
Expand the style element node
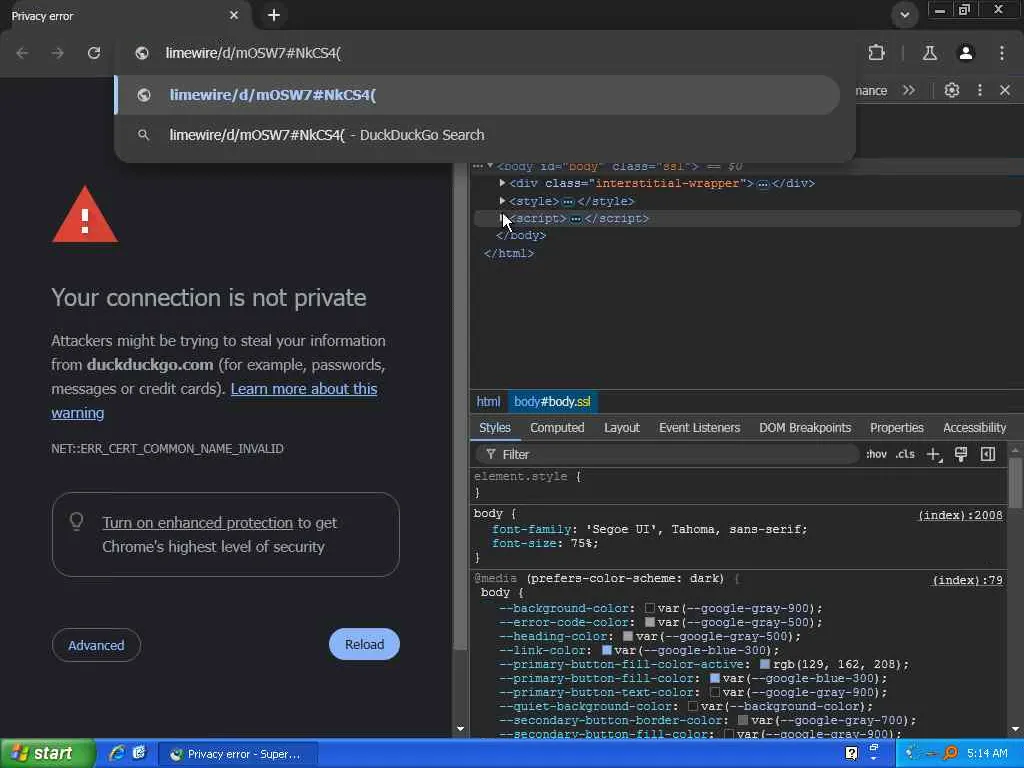(x=502, y=201)
